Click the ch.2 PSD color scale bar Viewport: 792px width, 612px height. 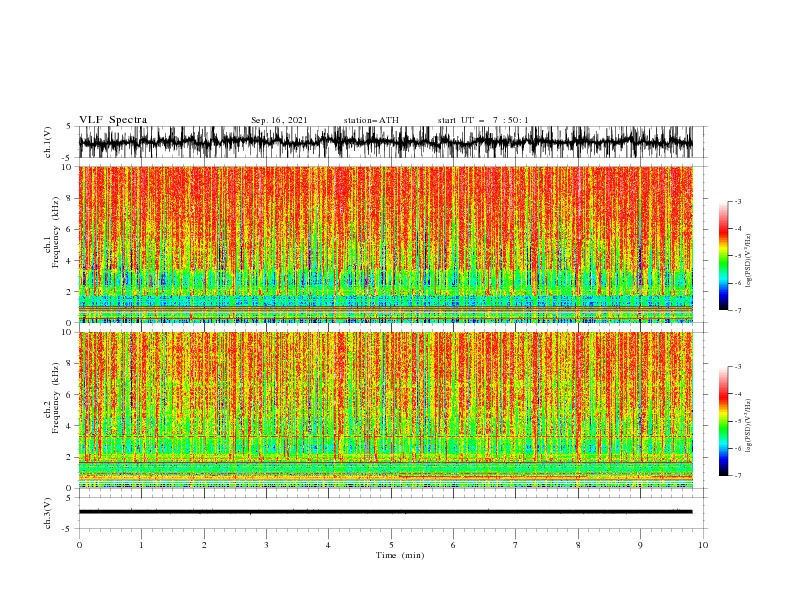(x=723, y=421)
